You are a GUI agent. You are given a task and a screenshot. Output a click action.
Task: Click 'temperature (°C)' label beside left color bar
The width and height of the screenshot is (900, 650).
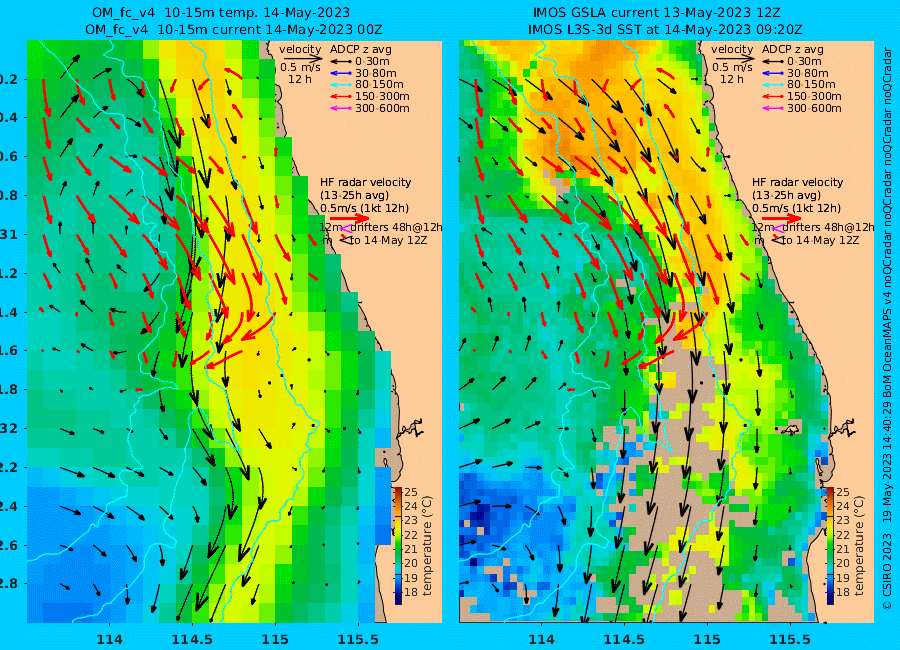click(427, 546)
